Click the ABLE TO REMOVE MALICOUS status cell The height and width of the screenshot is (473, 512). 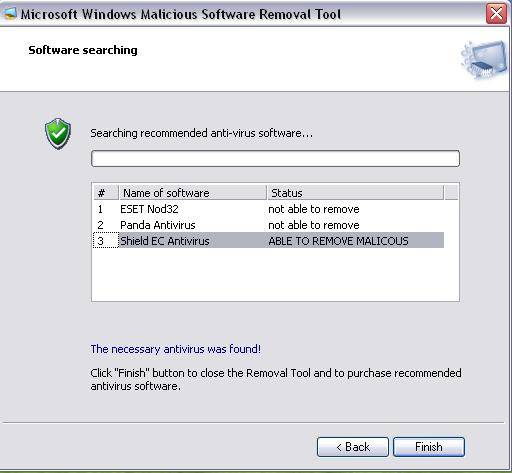338,241
